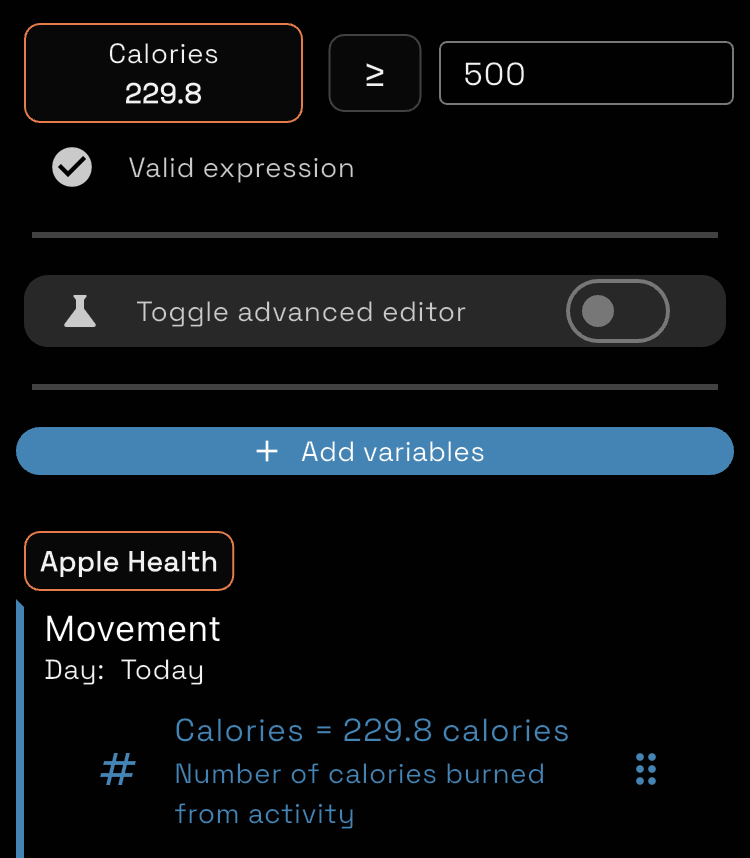
Task: Click the 229.8 value in the Calories chip
Action: click(x=163, y=93)
